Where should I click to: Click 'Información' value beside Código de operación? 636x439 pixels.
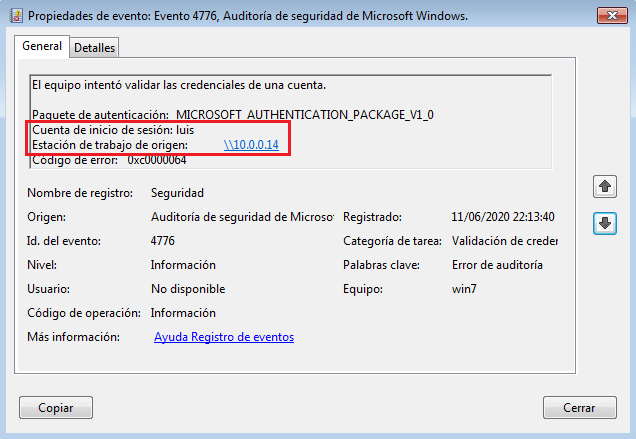click(x=183, y=313)
